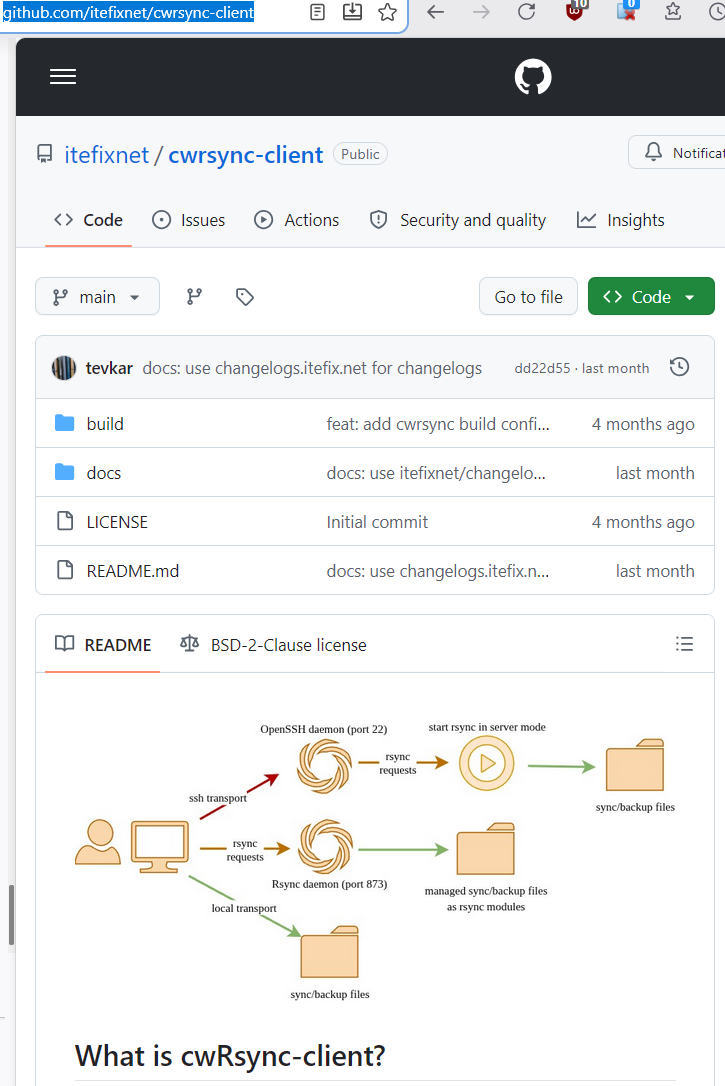Switch to the Issues tab
Viewport: 725px width, 1086px height.
(x=188, y=220)
